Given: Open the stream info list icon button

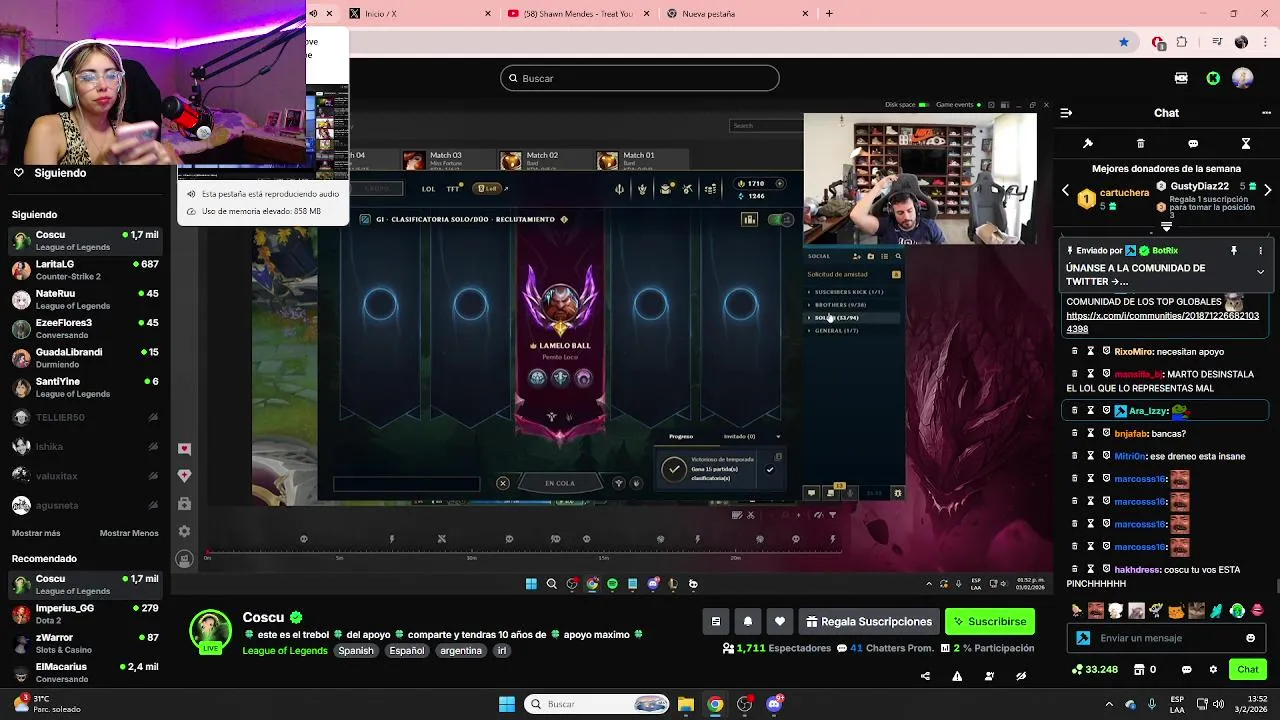Looking at the screenshot, I should point(716,621).
